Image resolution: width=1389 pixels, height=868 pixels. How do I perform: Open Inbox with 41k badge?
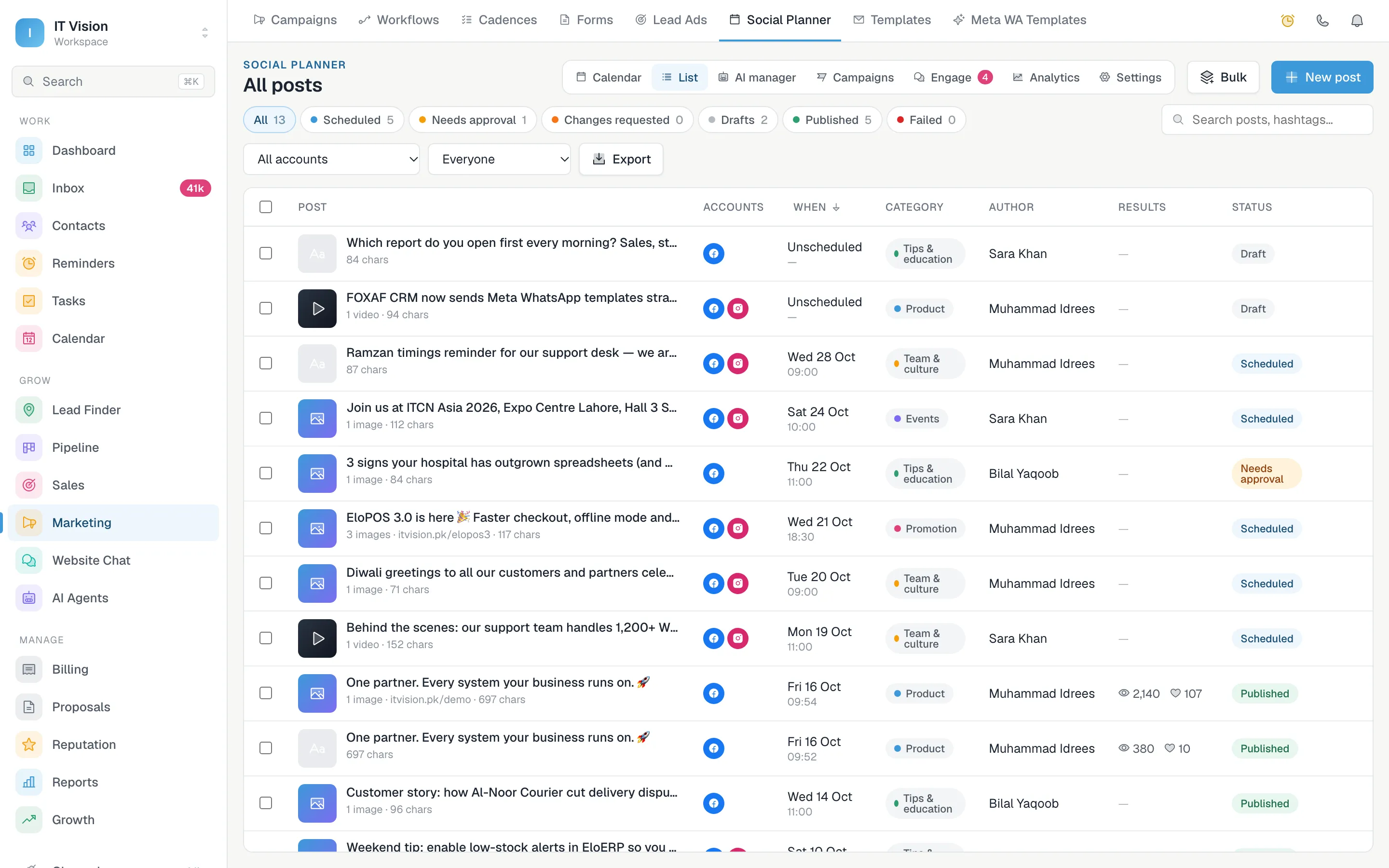[114, 188]
